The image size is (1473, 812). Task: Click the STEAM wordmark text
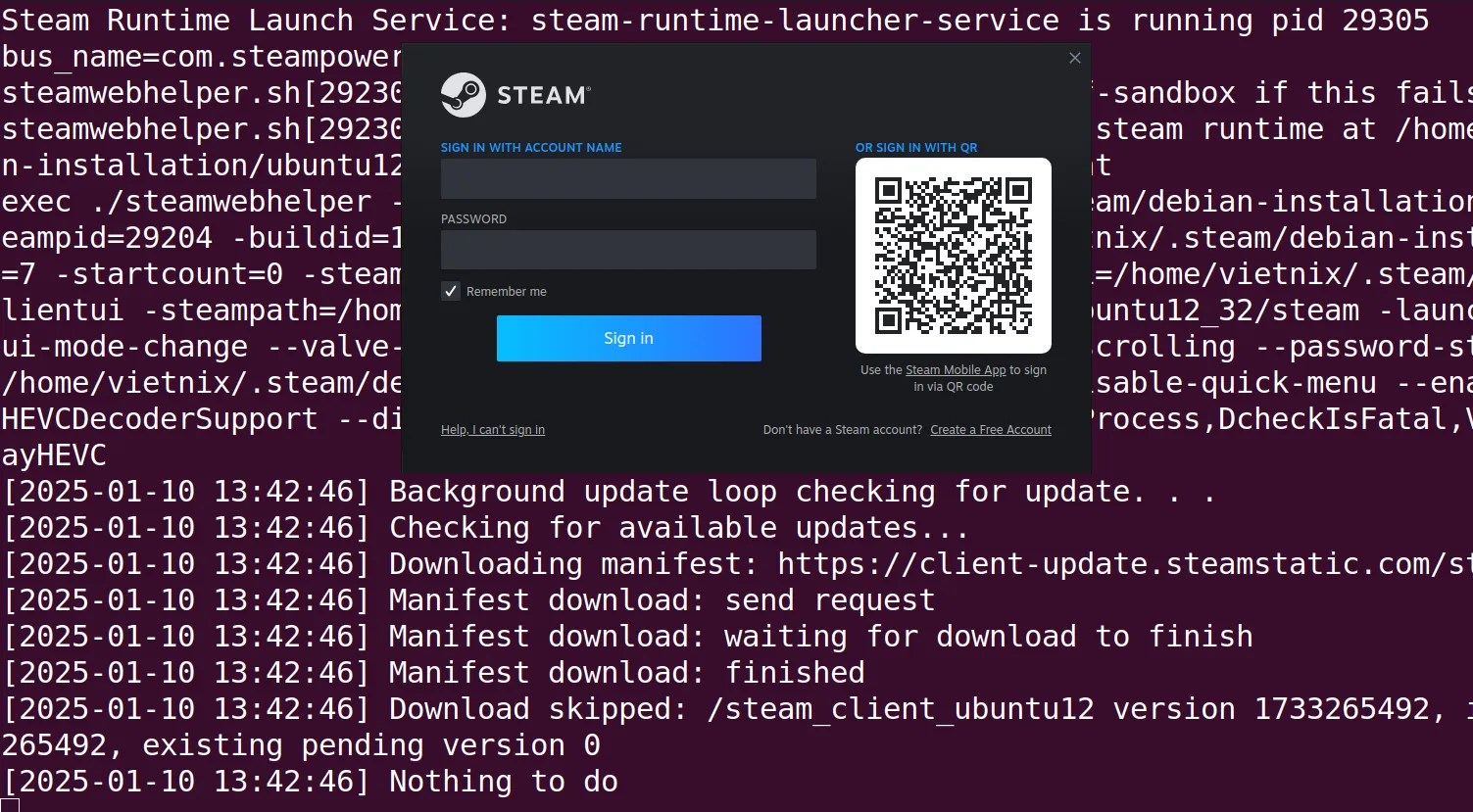[543, 95]
